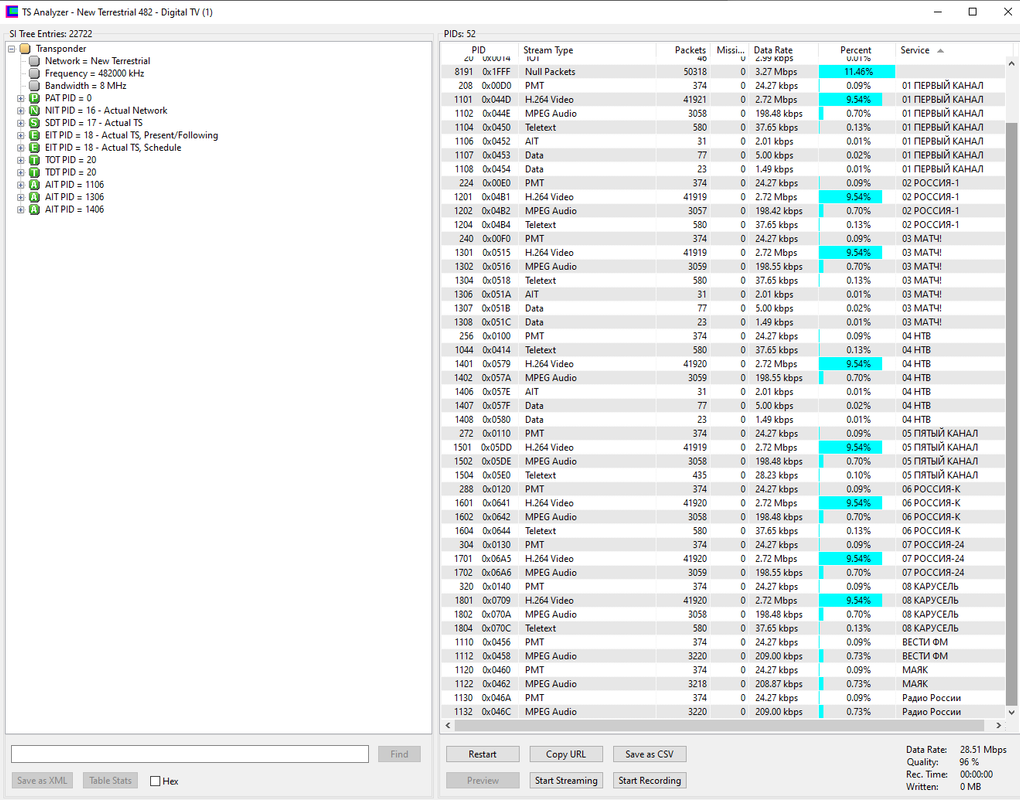1020x800 pixels.
Task: Select Network = New Terrestrial entry
Action: [98, 61]
